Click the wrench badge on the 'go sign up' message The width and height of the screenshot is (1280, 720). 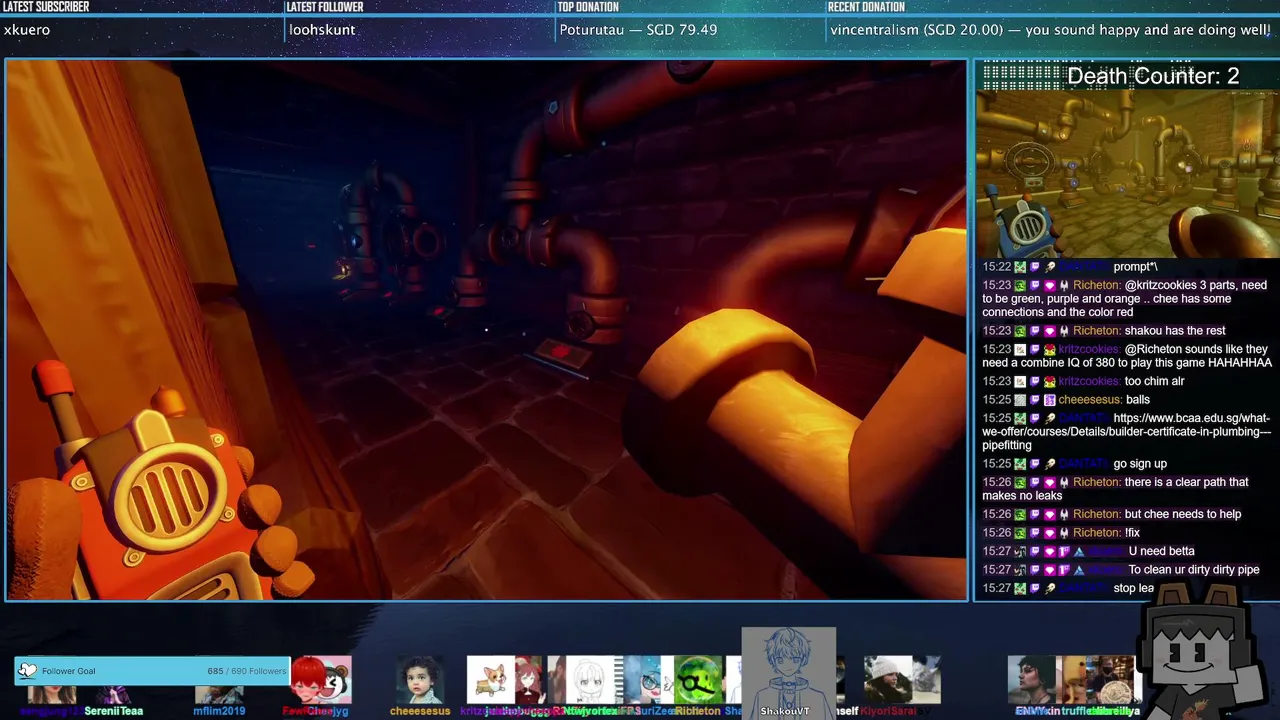click(x=1050, y=464)
